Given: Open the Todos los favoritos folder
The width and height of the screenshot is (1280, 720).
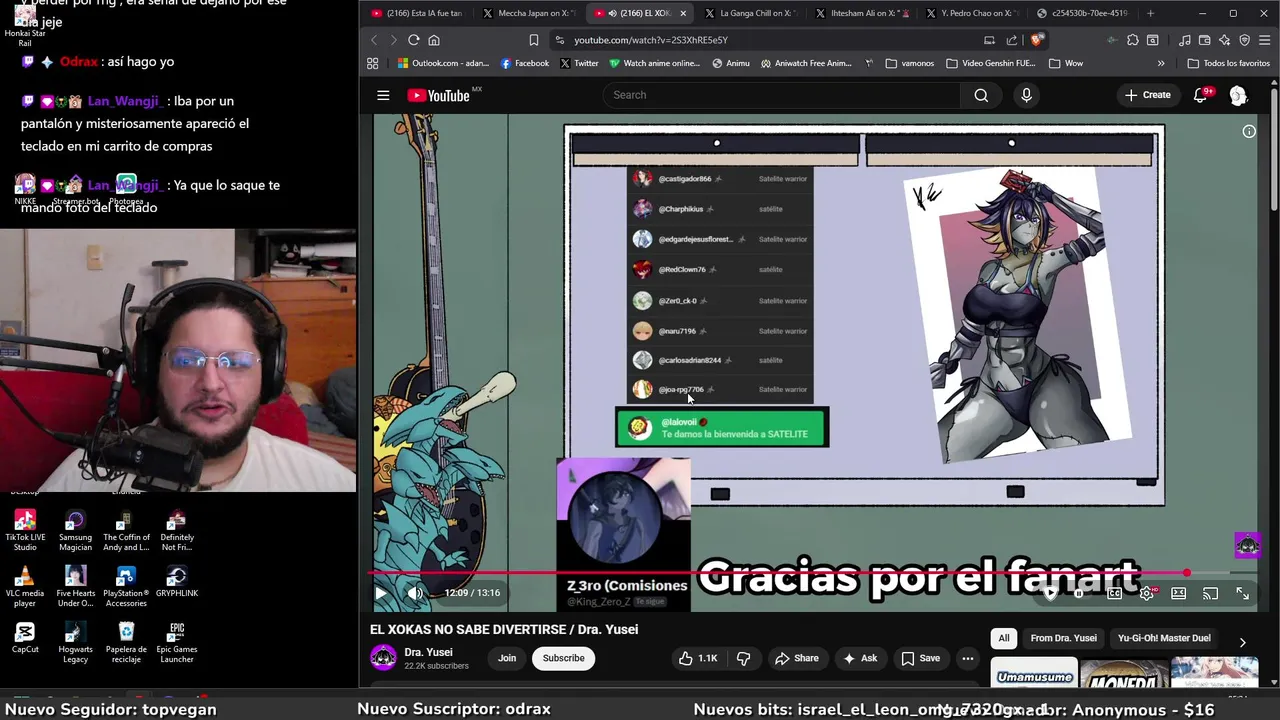Looking at the screenshot, I should click(1228, 63).
